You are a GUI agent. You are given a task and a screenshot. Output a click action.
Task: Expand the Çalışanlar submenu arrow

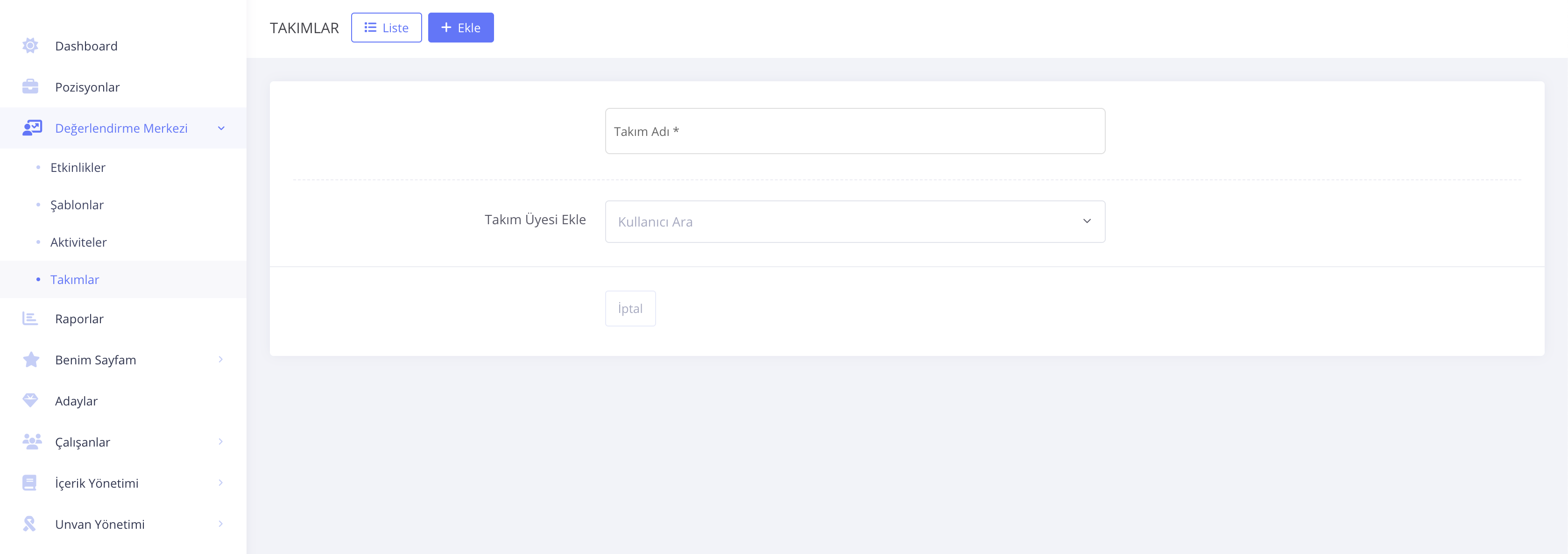pyautogui.click(x=220, y=441)
